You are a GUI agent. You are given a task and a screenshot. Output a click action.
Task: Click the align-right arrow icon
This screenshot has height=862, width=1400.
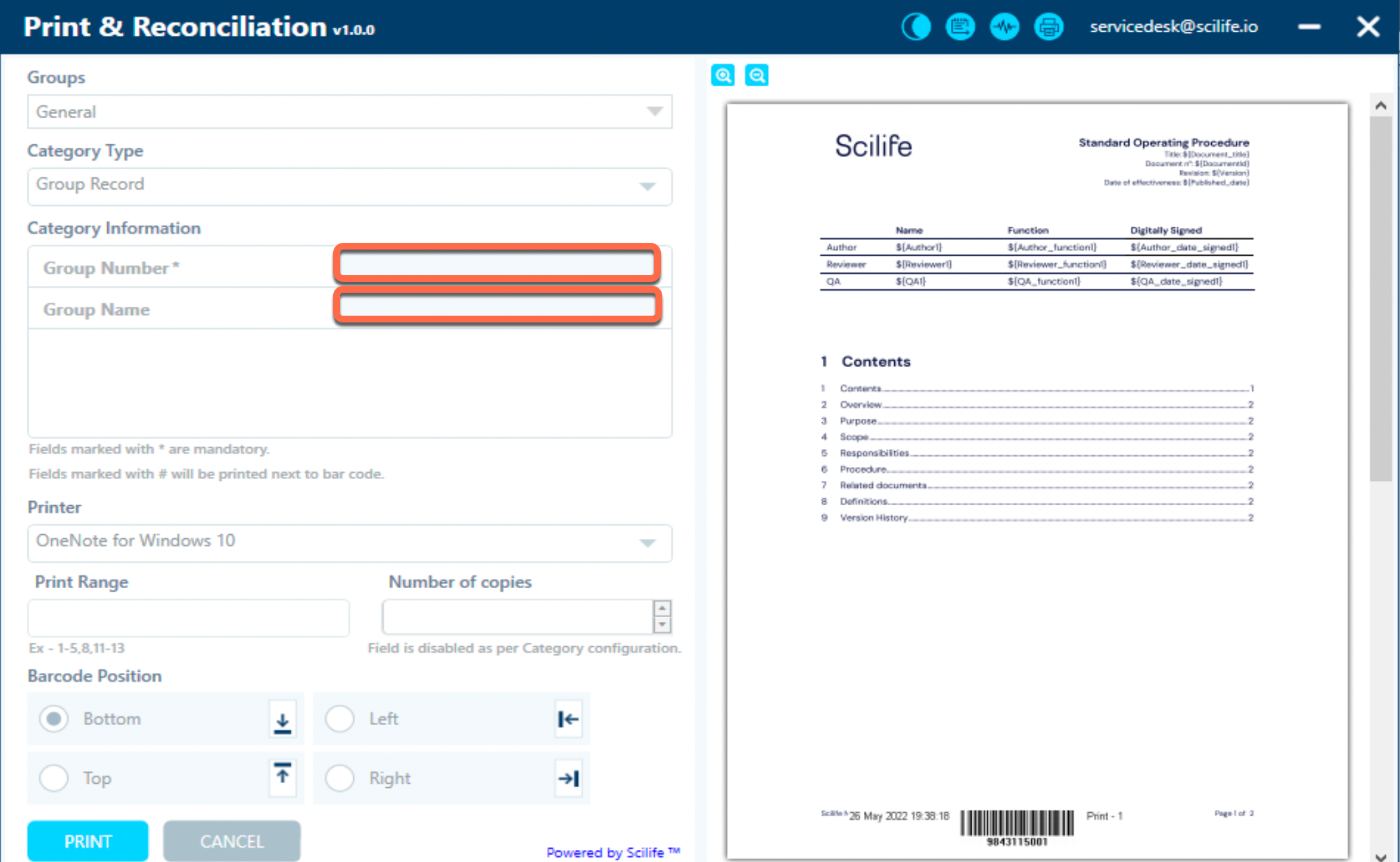point(568,778)
